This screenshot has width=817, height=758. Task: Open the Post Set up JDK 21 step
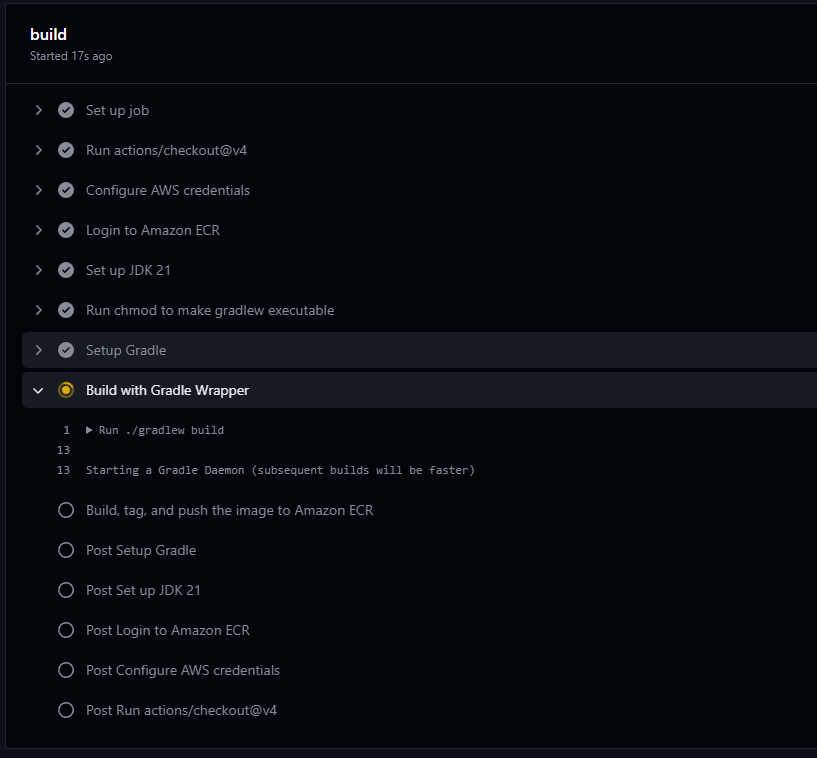[143, 590]
